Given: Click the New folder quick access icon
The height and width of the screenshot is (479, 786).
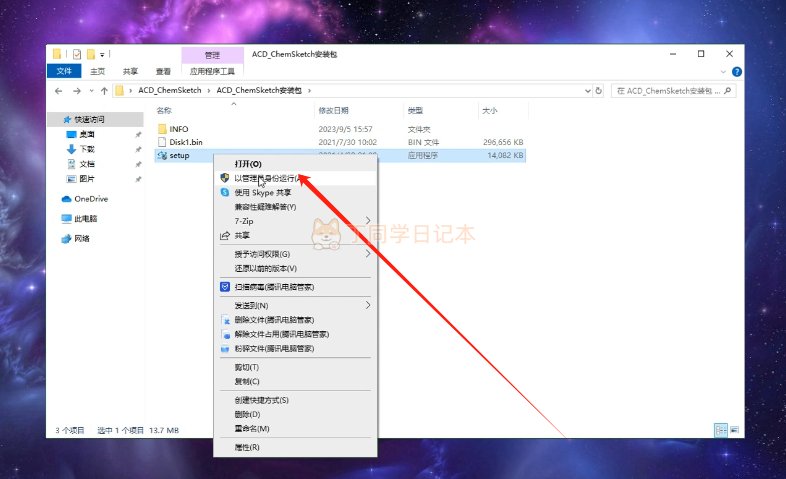Looking at the screenshot, I should 91,54.
